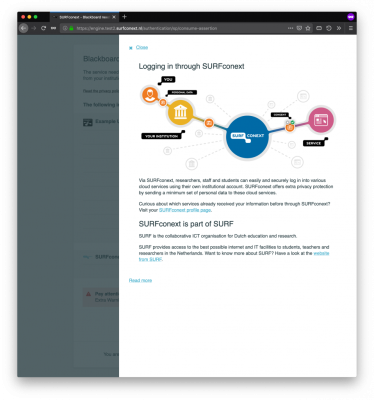Show more tools with the overflow chevron

click(339, 28)
